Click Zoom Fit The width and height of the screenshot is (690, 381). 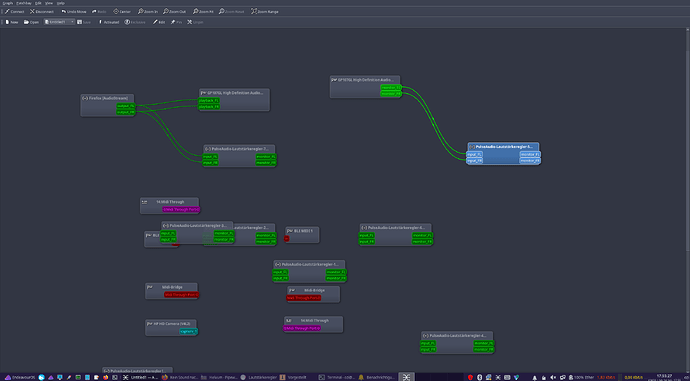pyautogui.click(x=203, y=11)
